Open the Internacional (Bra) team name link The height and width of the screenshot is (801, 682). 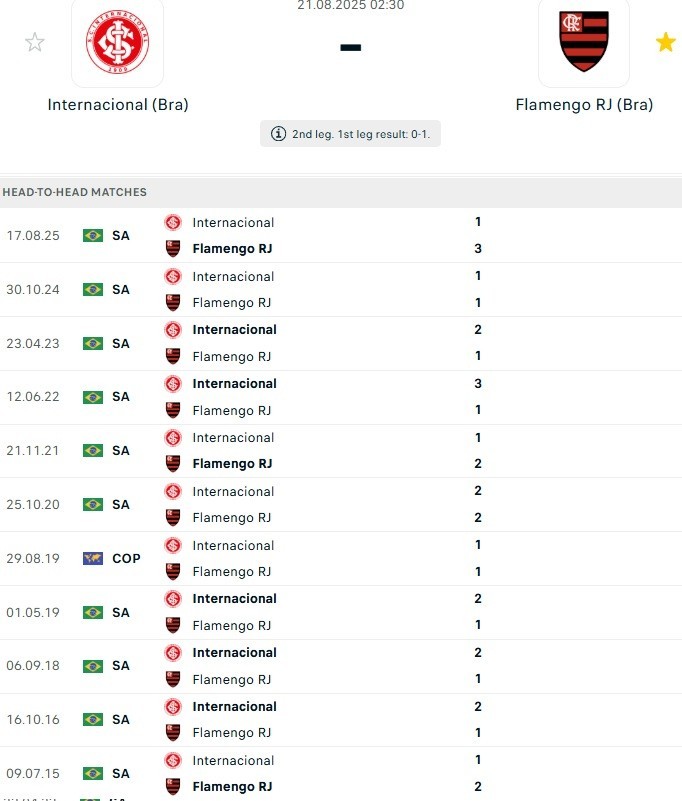118,104
